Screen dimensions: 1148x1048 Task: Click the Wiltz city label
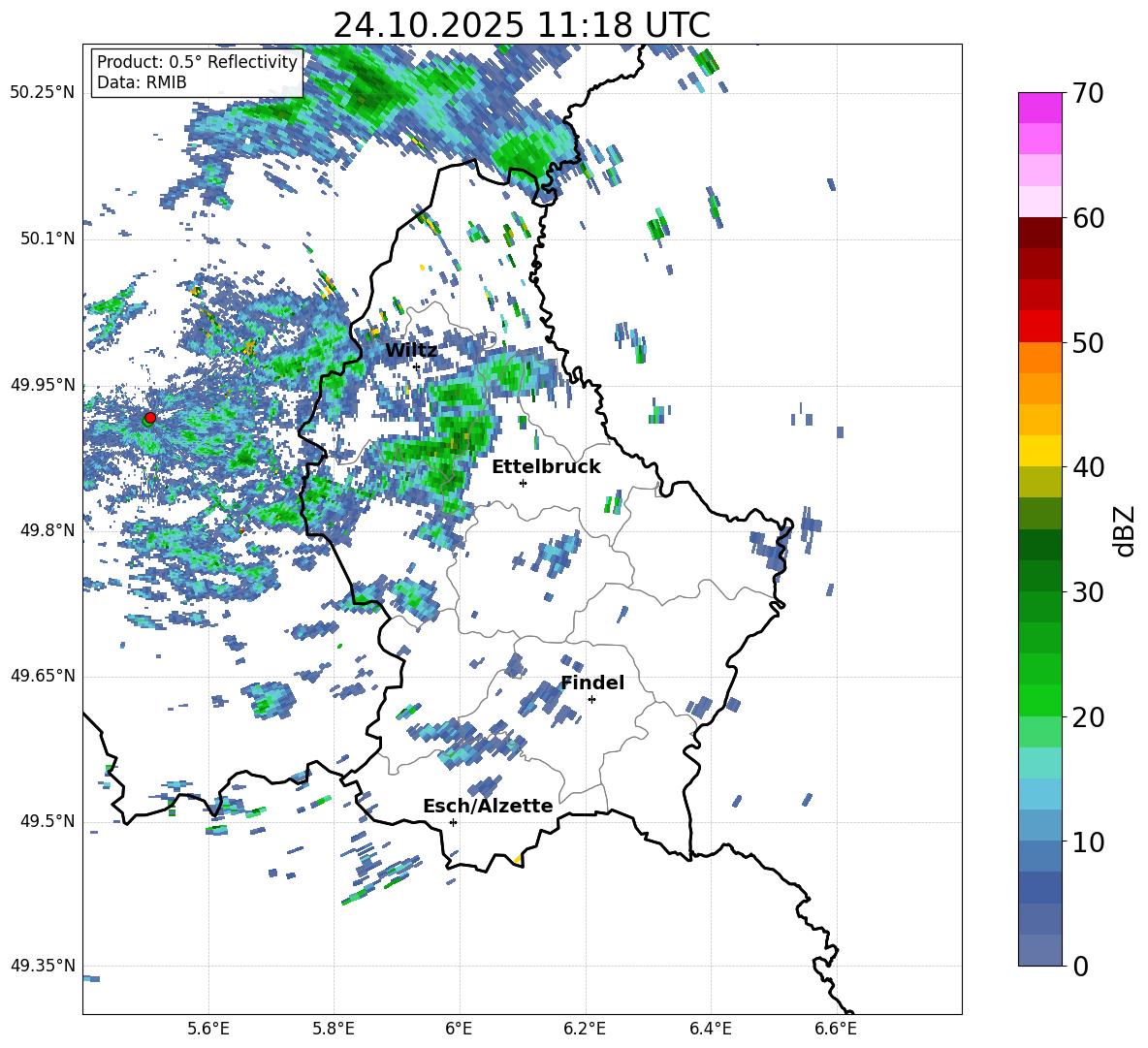[411, 351]
